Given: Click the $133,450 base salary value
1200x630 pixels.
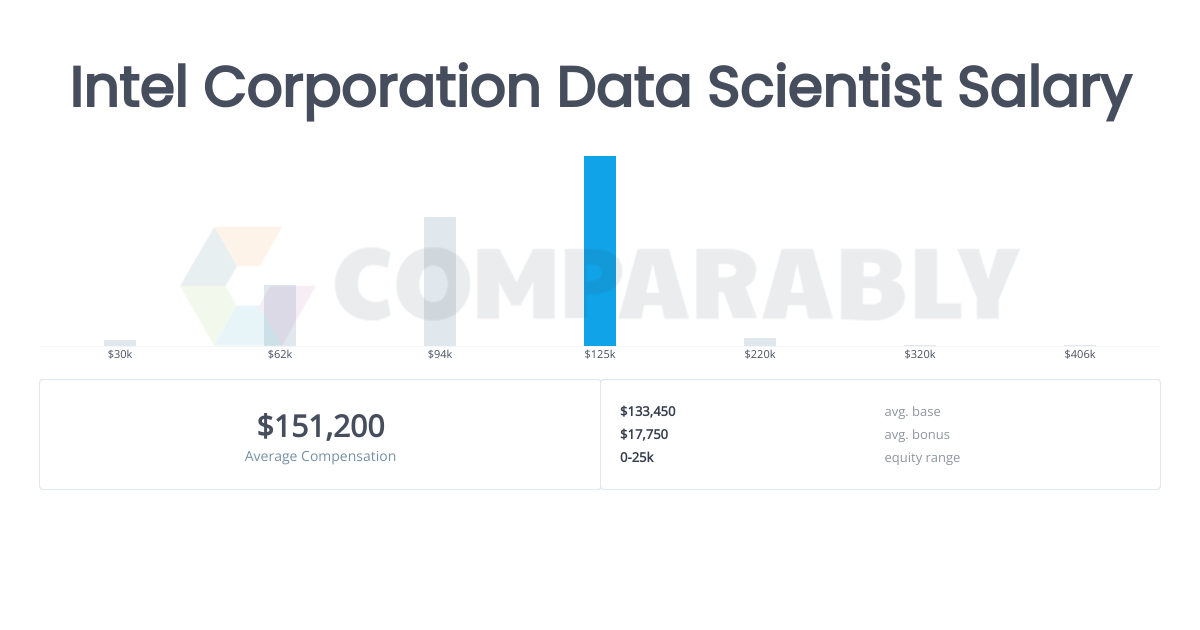Looking at the screenshot, I should [x=648, y=411].
